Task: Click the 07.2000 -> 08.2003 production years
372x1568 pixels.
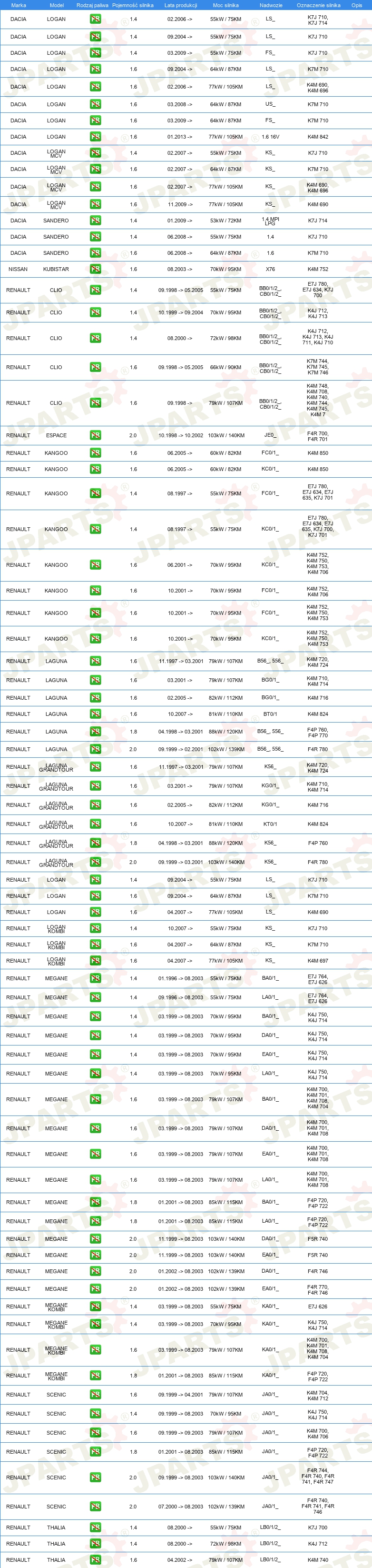Action: click(181, 1507)
